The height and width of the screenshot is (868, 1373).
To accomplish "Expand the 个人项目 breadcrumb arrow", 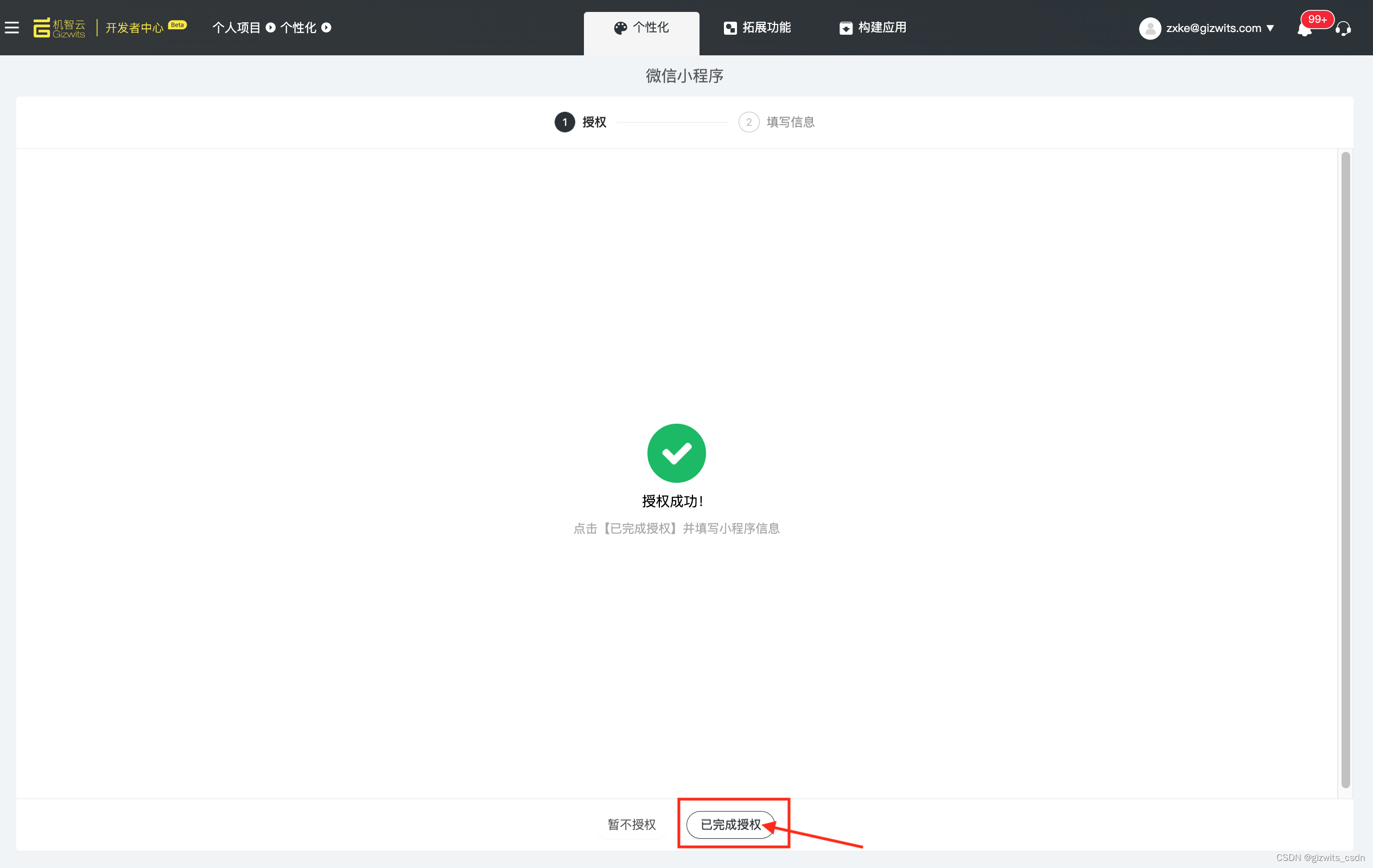I will coord(271,27).
